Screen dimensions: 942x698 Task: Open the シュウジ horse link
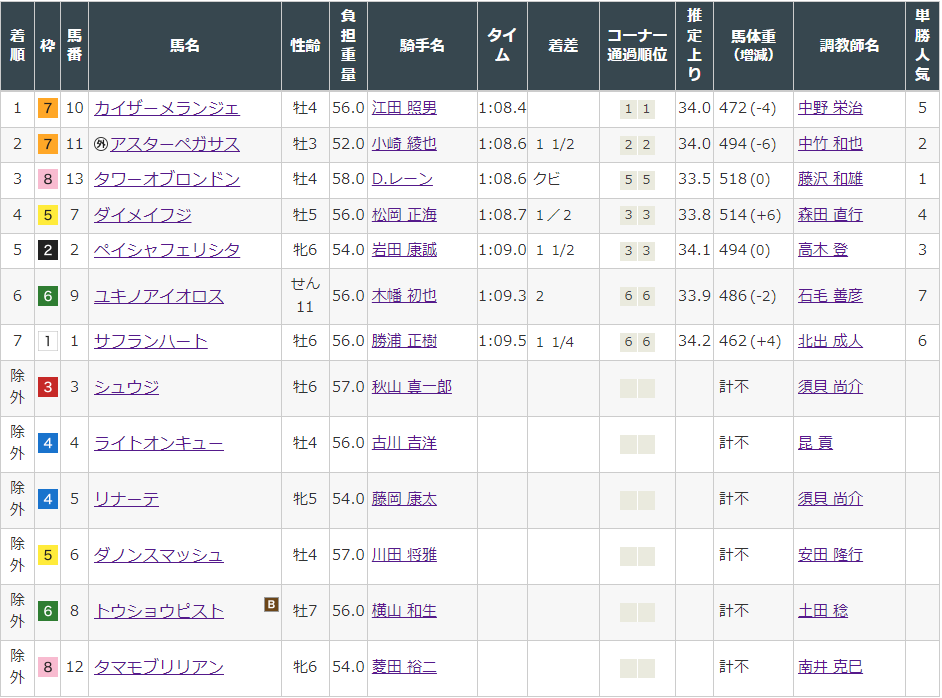[x=126, y=387]
